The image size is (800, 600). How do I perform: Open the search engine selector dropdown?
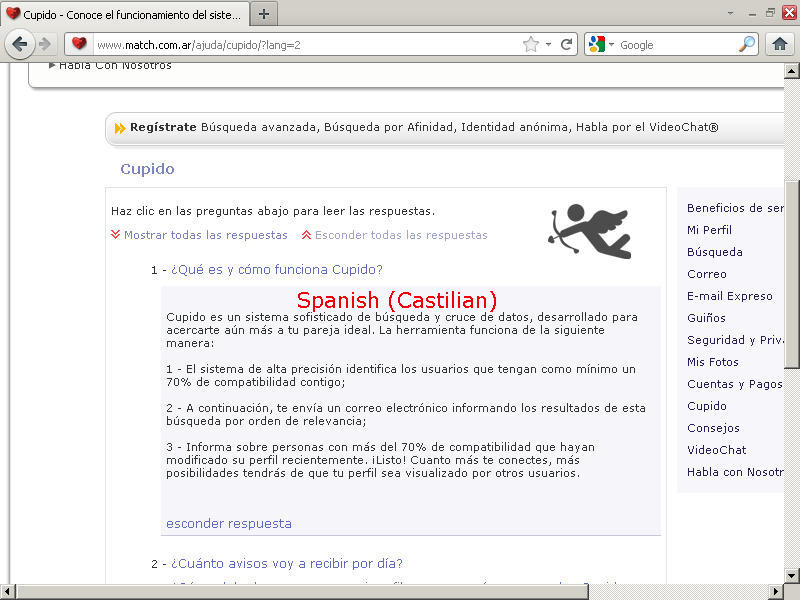click(x=611, y=44)
